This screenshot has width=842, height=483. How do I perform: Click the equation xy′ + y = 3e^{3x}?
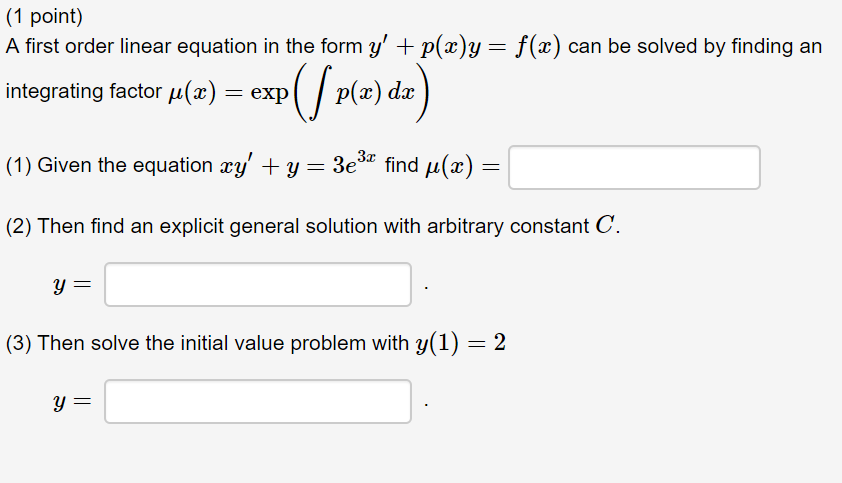tap(298, 164)
